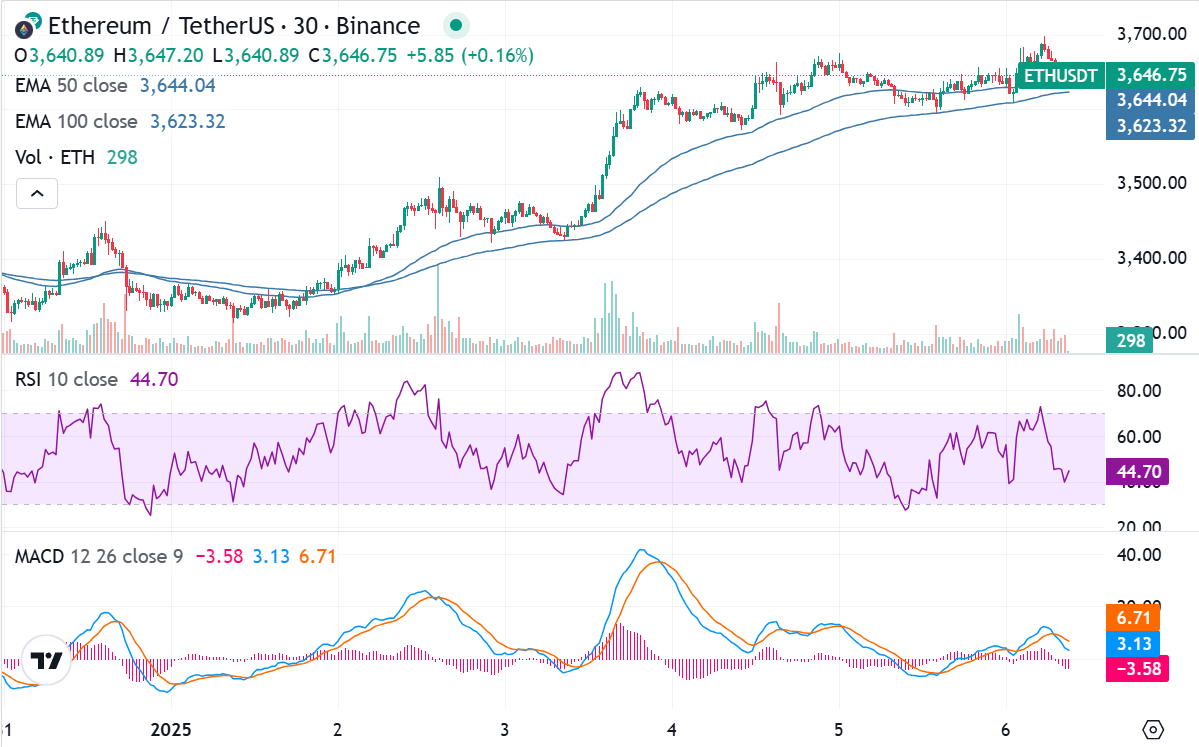1199x747 pixels.
Task: Select the RSI 10 close legend
Action: point(67,379)
